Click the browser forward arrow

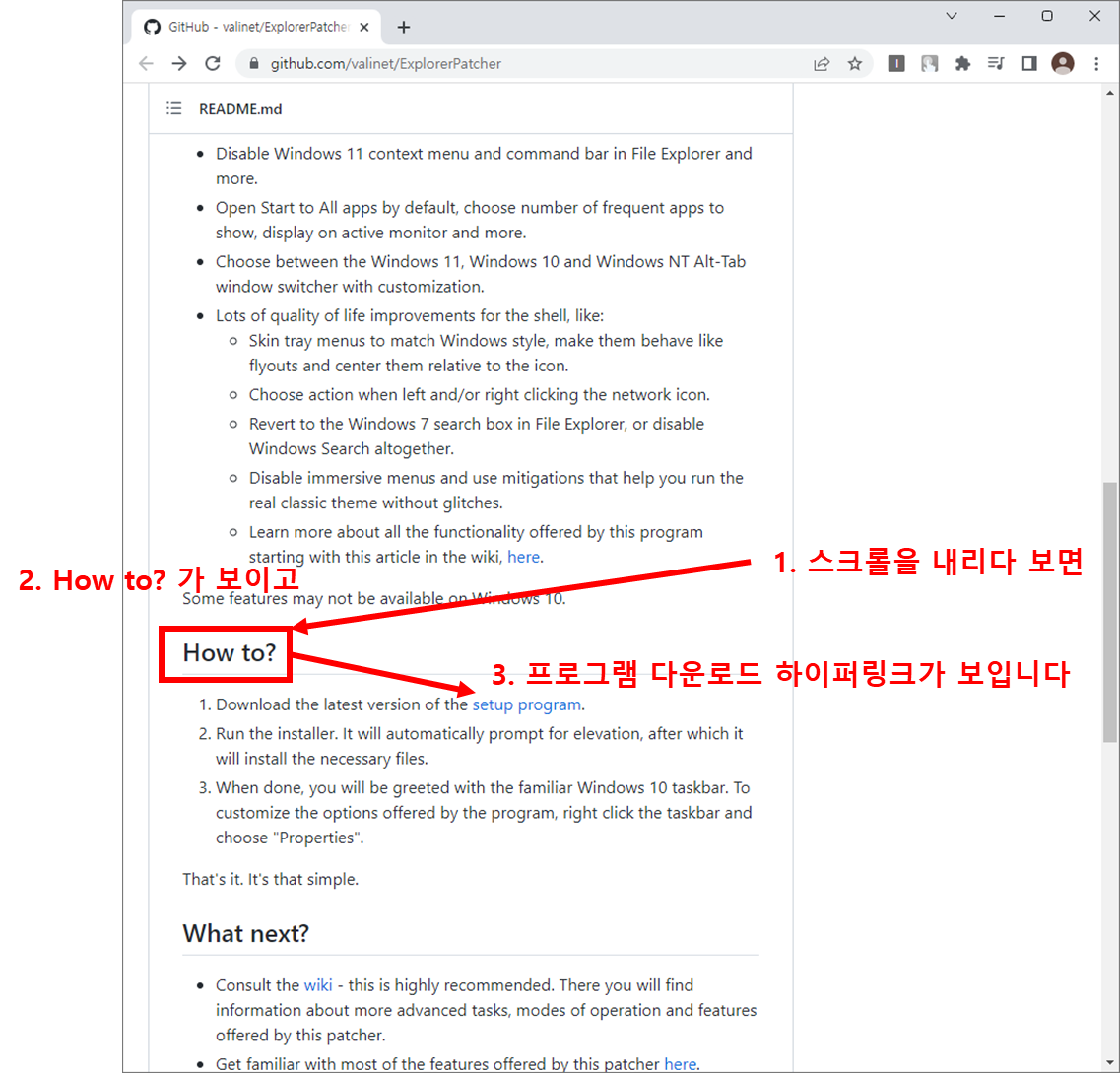click(x=179, y=64)
